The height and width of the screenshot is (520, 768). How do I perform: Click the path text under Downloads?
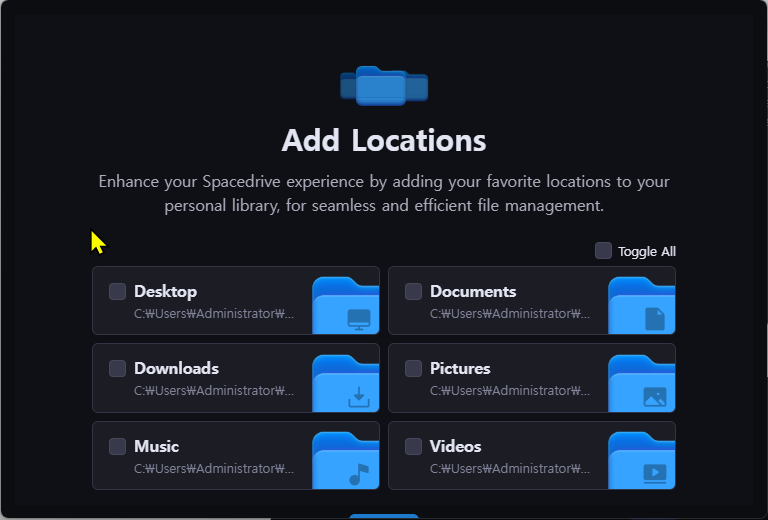point(214,391)
